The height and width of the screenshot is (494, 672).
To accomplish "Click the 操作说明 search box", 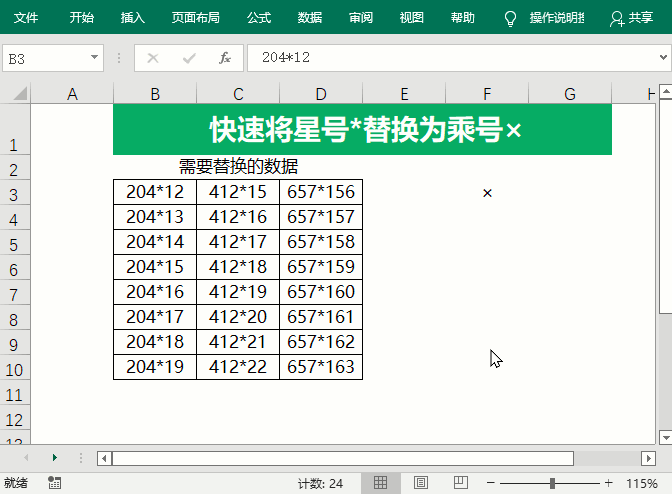I will (557, 18).
